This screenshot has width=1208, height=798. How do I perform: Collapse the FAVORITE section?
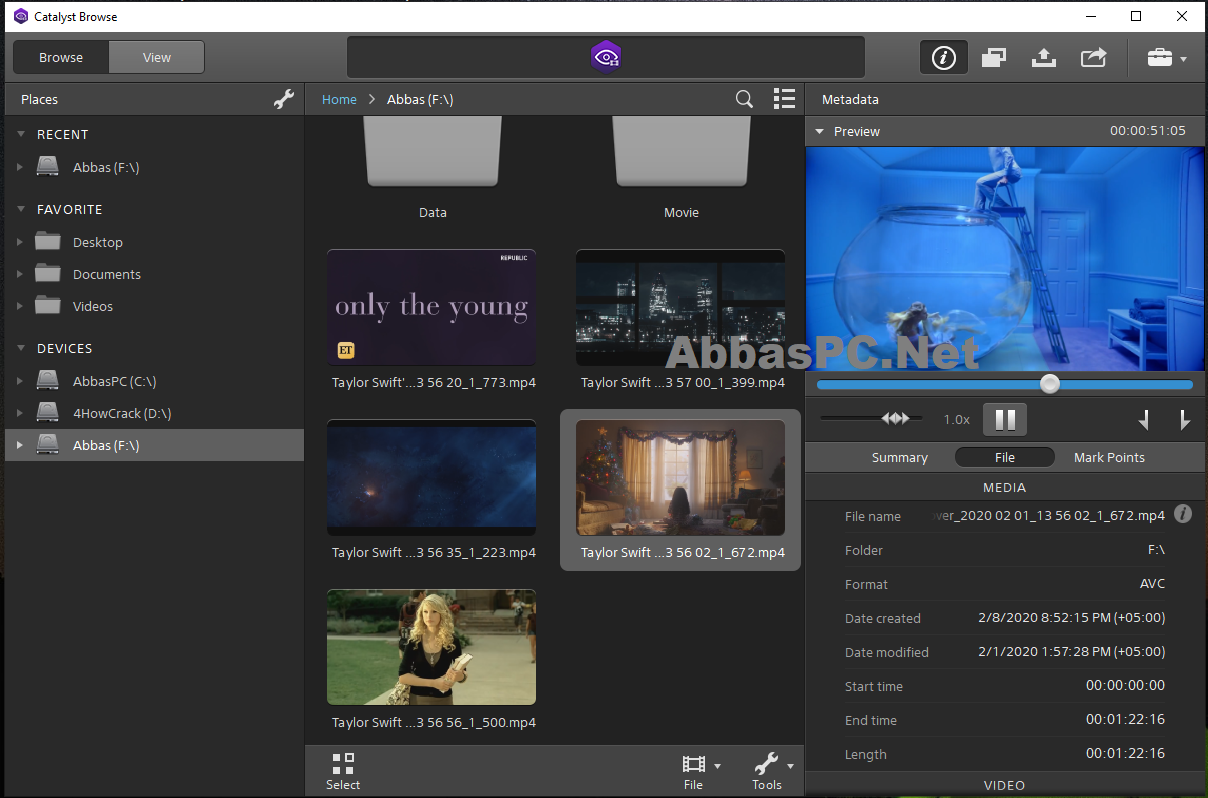22,209
